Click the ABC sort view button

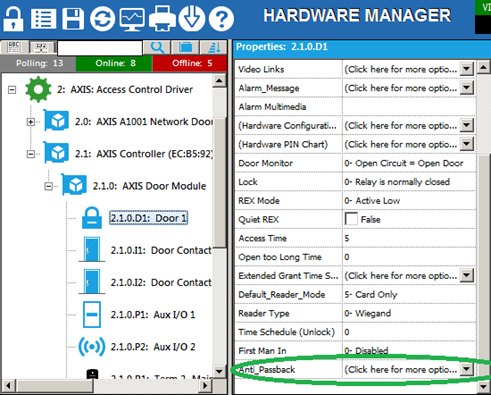pos(14,48)
